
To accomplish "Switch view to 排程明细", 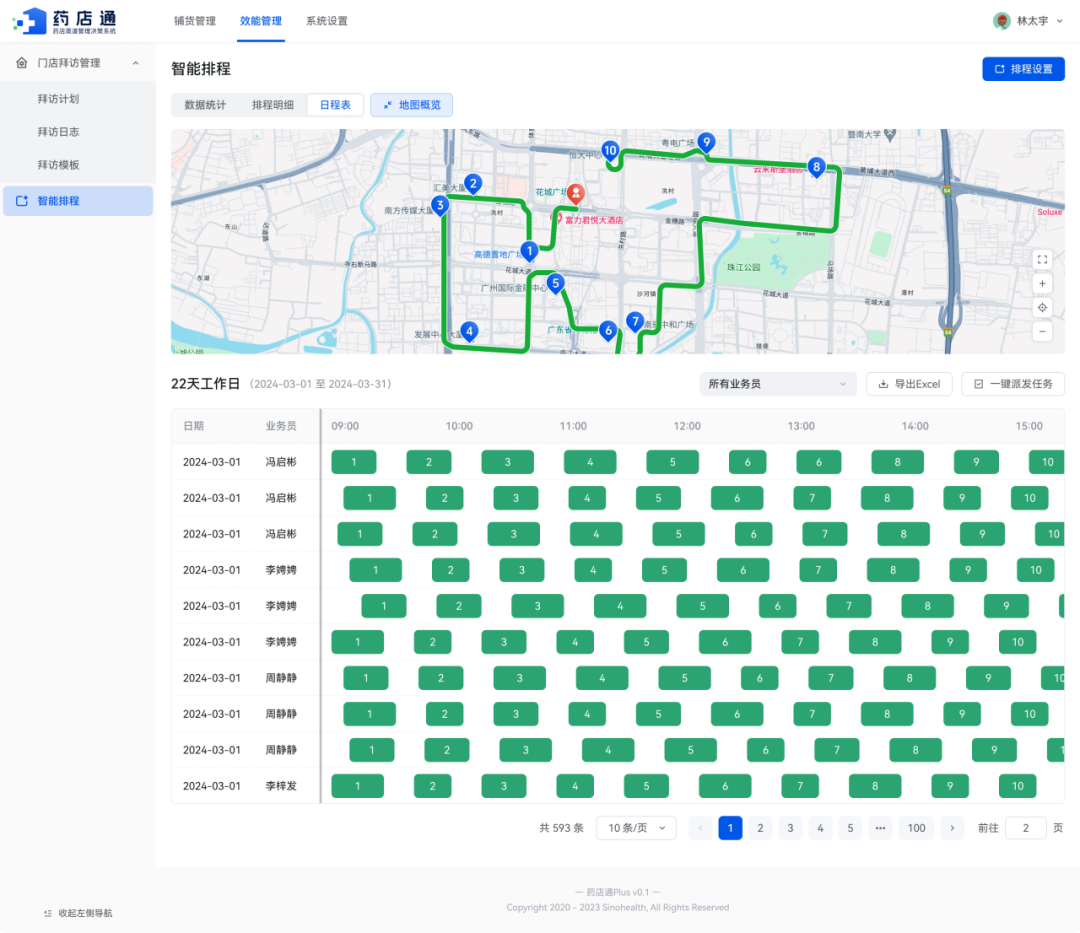I will click(273, 105).
